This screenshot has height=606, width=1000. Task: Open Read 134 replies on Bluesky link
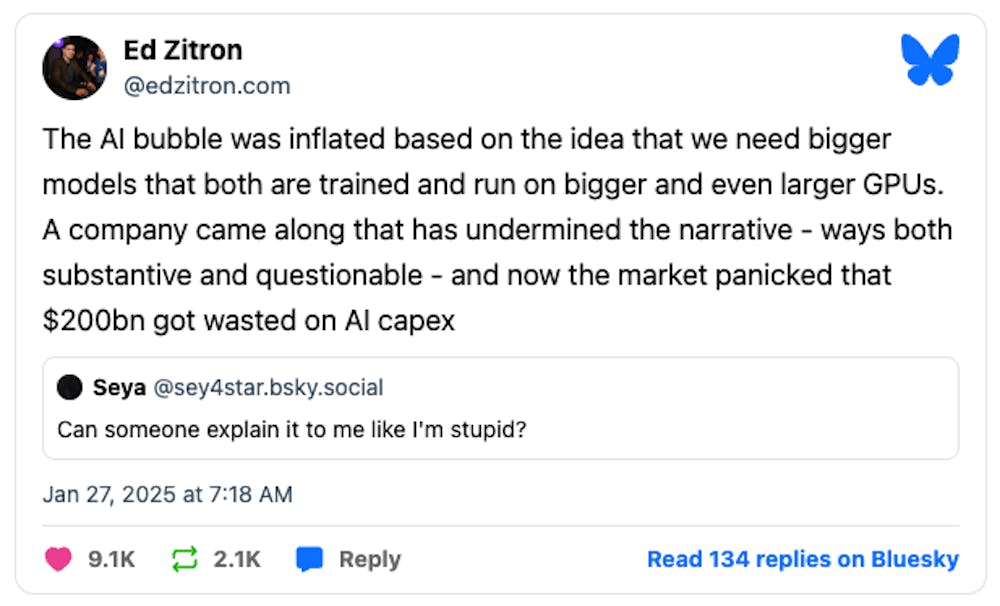[803, 559]
